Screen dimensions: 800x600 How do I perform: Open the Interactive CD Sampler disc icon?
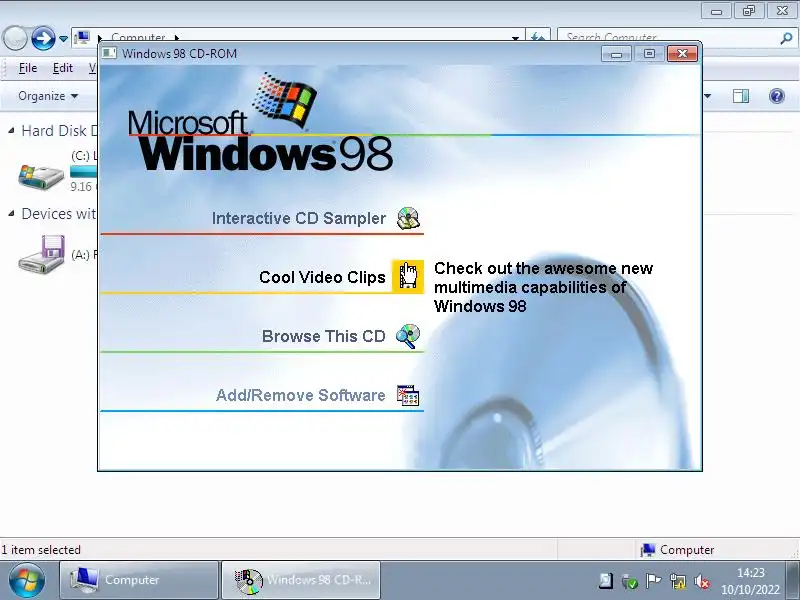408,218
